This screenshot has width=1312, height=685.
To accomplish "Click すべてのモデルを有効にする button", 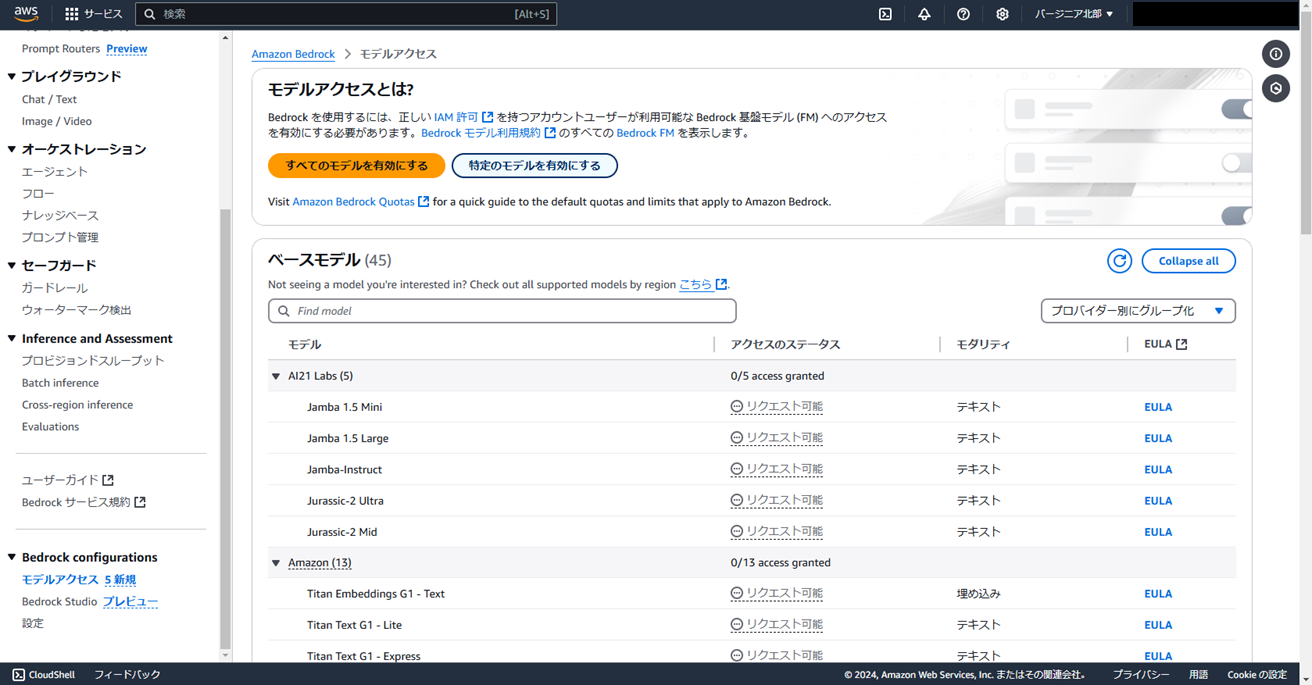I will [356, 166].
